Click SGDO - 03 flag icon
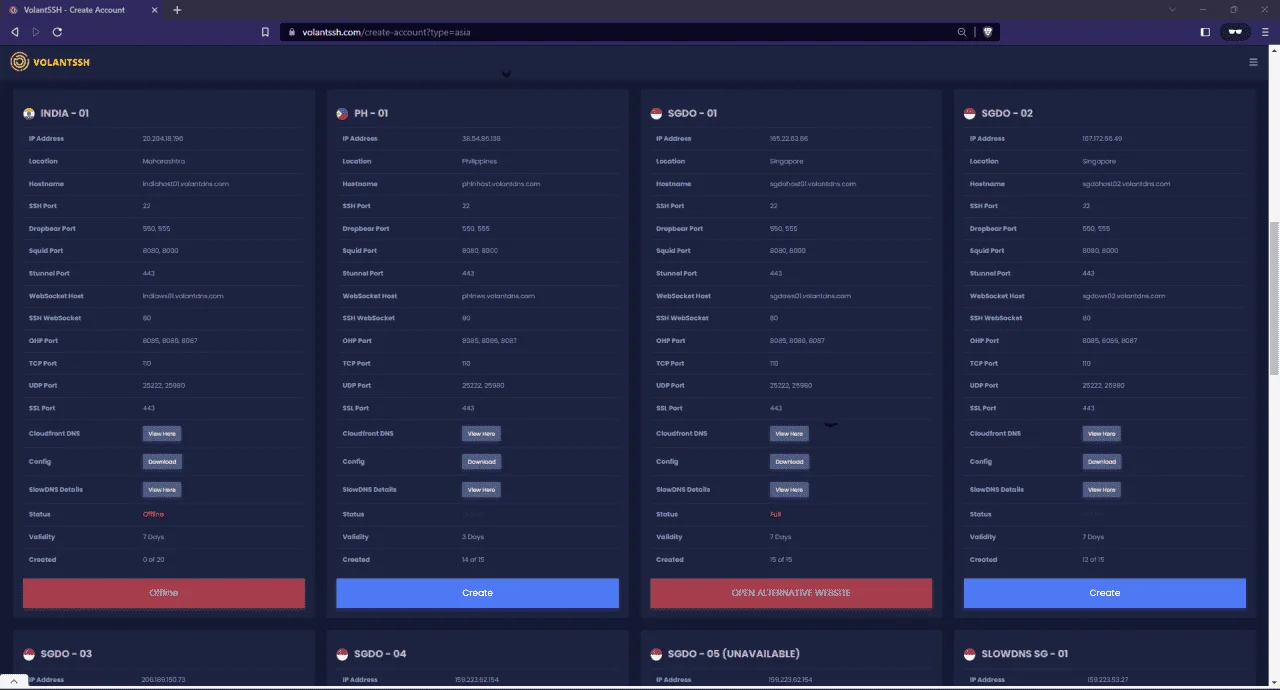Image resolution: width=1280 pixels, height=690 pixels. click(x=29, y=654)
